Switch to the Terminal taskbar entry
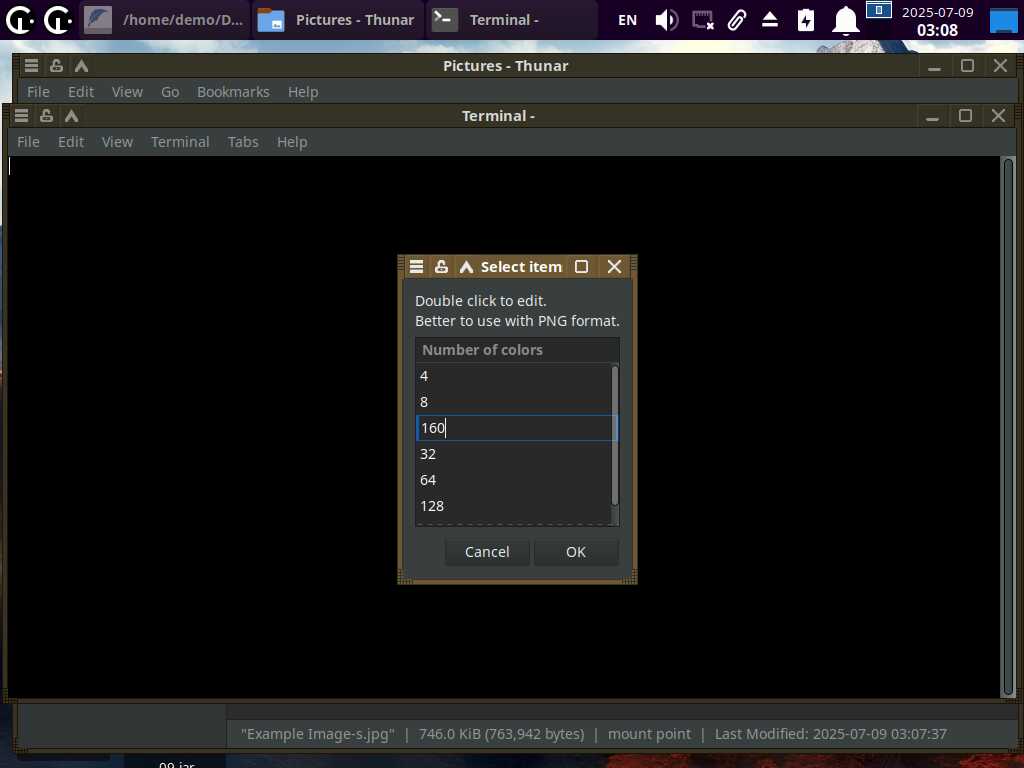Viewport: 1024px width, 768px height. [511, 20]
